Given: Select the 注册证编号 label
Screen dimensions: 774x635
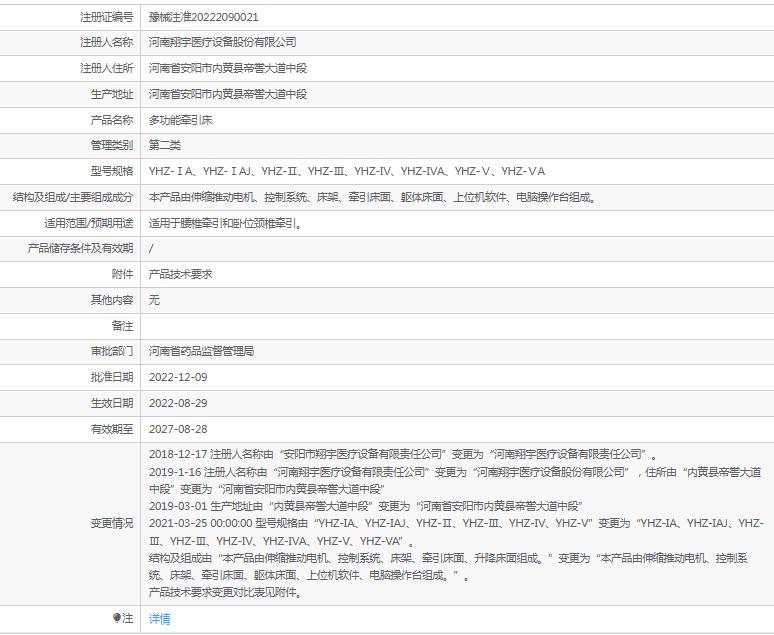Looking at the screenshot, I should pos(107,17).
